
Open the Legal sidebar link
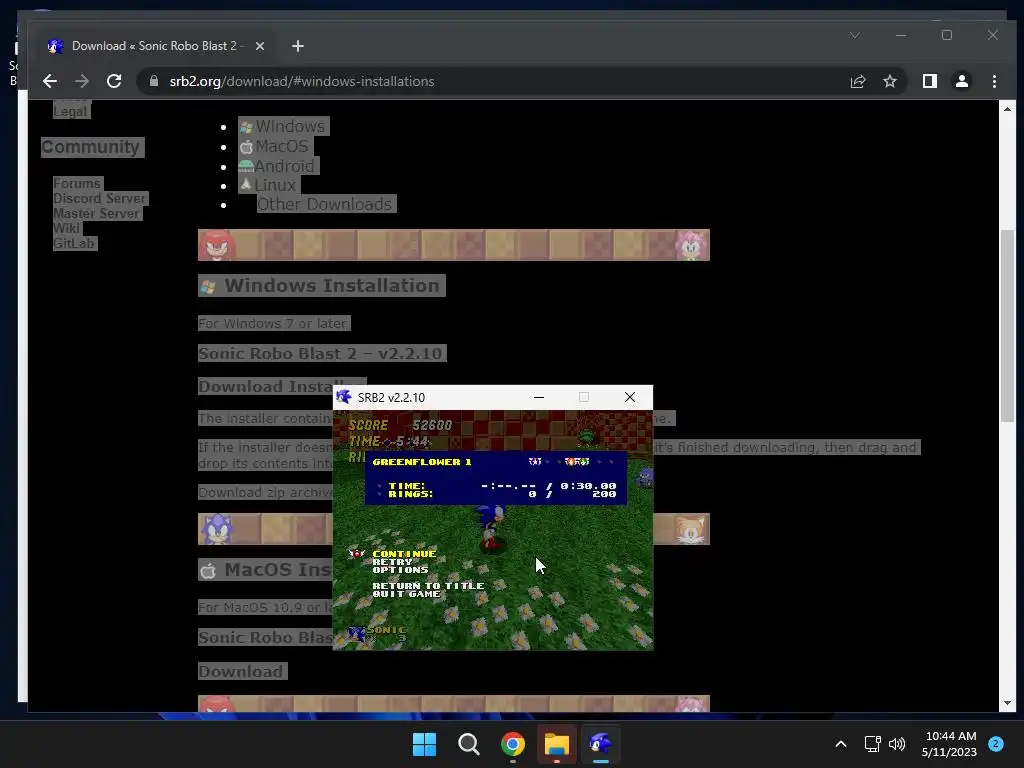(x=70, y=111)
